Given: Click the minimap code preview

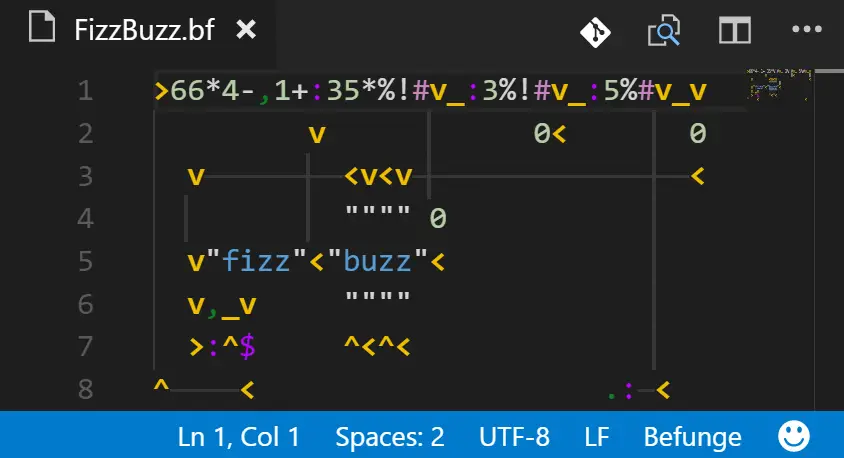Looking at the screenshot, I should pyautogui.click(x=779, y=84).
